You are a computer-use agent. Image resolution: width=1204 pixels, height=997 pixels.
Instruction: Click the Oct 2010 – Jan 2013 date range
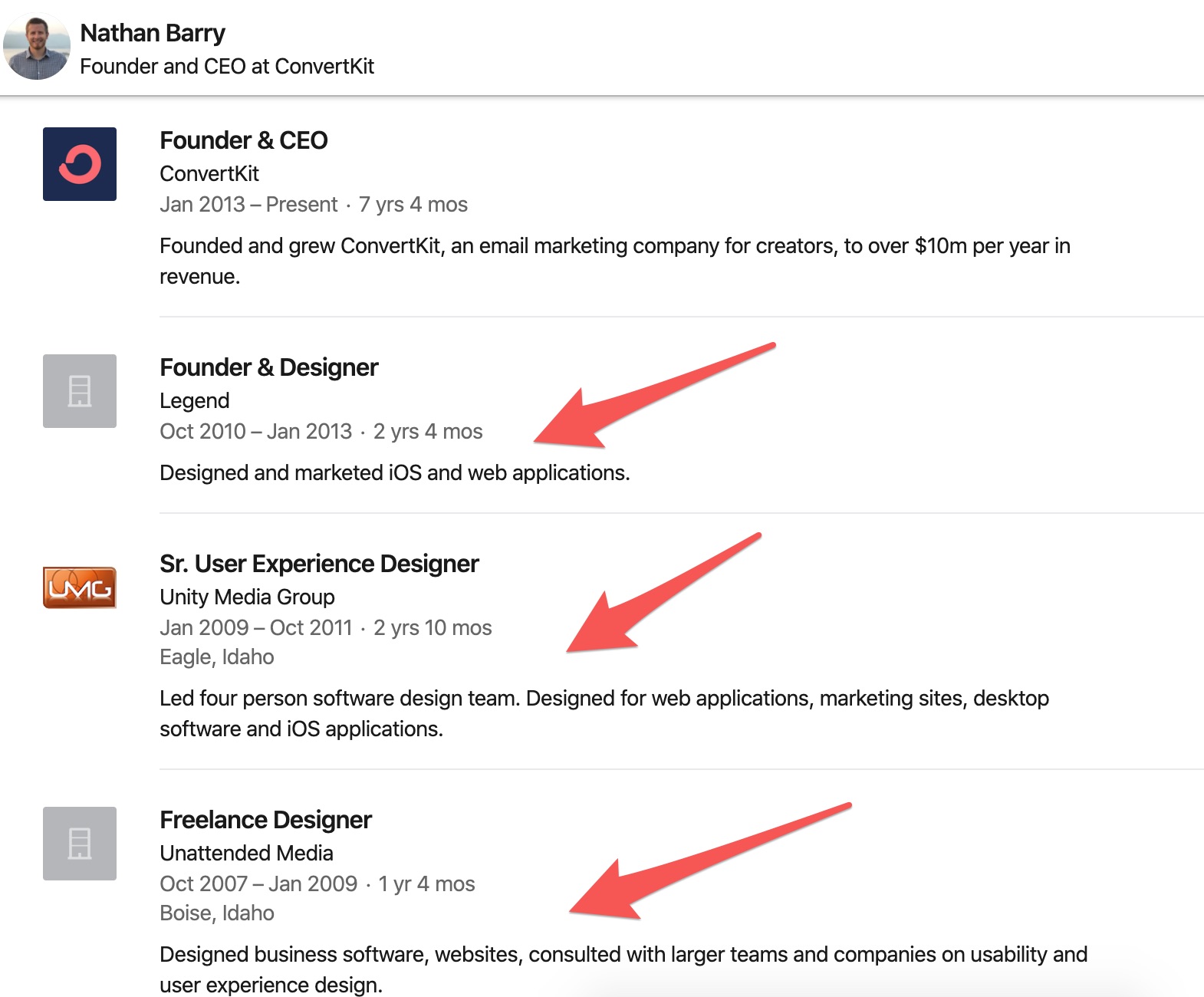pyautogui.click(x=256, y=432)
